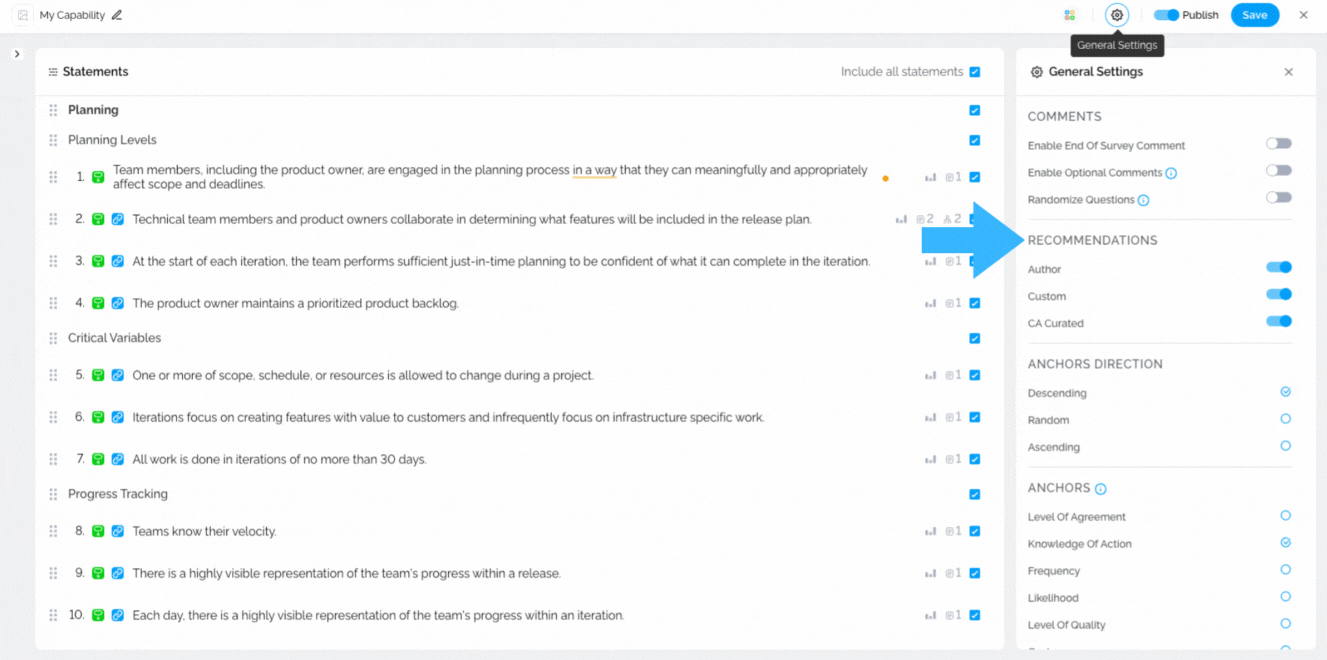Click the info icon beside ANCHORS heading
The image size is (1327, 660).
click(x=1100, y=489)
